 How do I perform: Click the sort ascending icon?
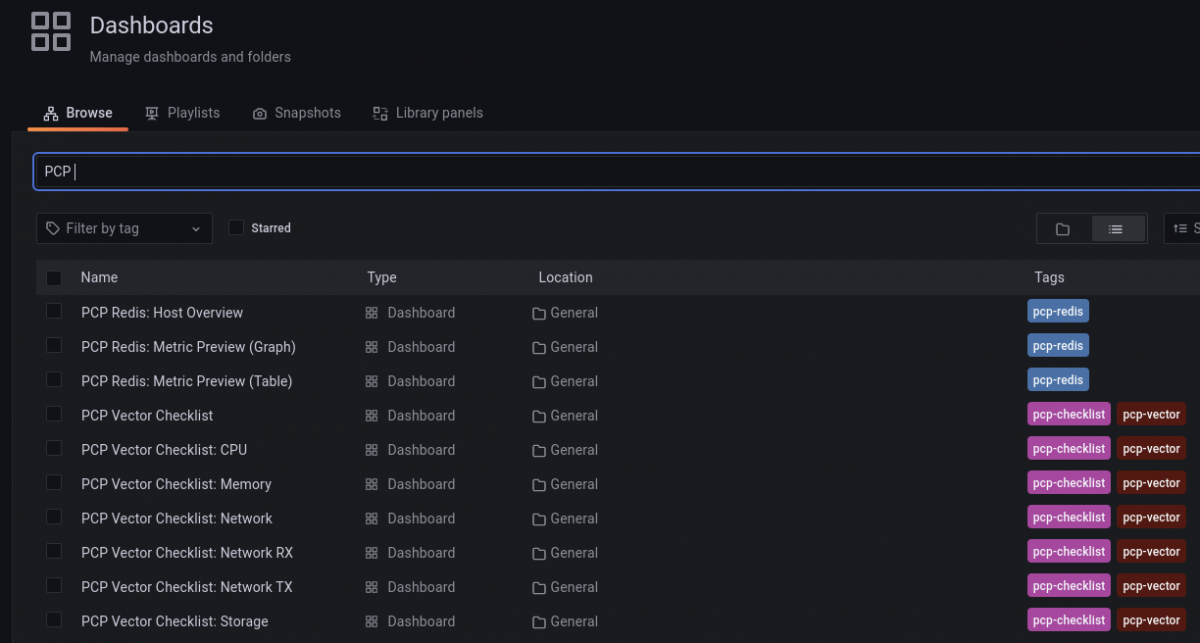coord(1182,228)
